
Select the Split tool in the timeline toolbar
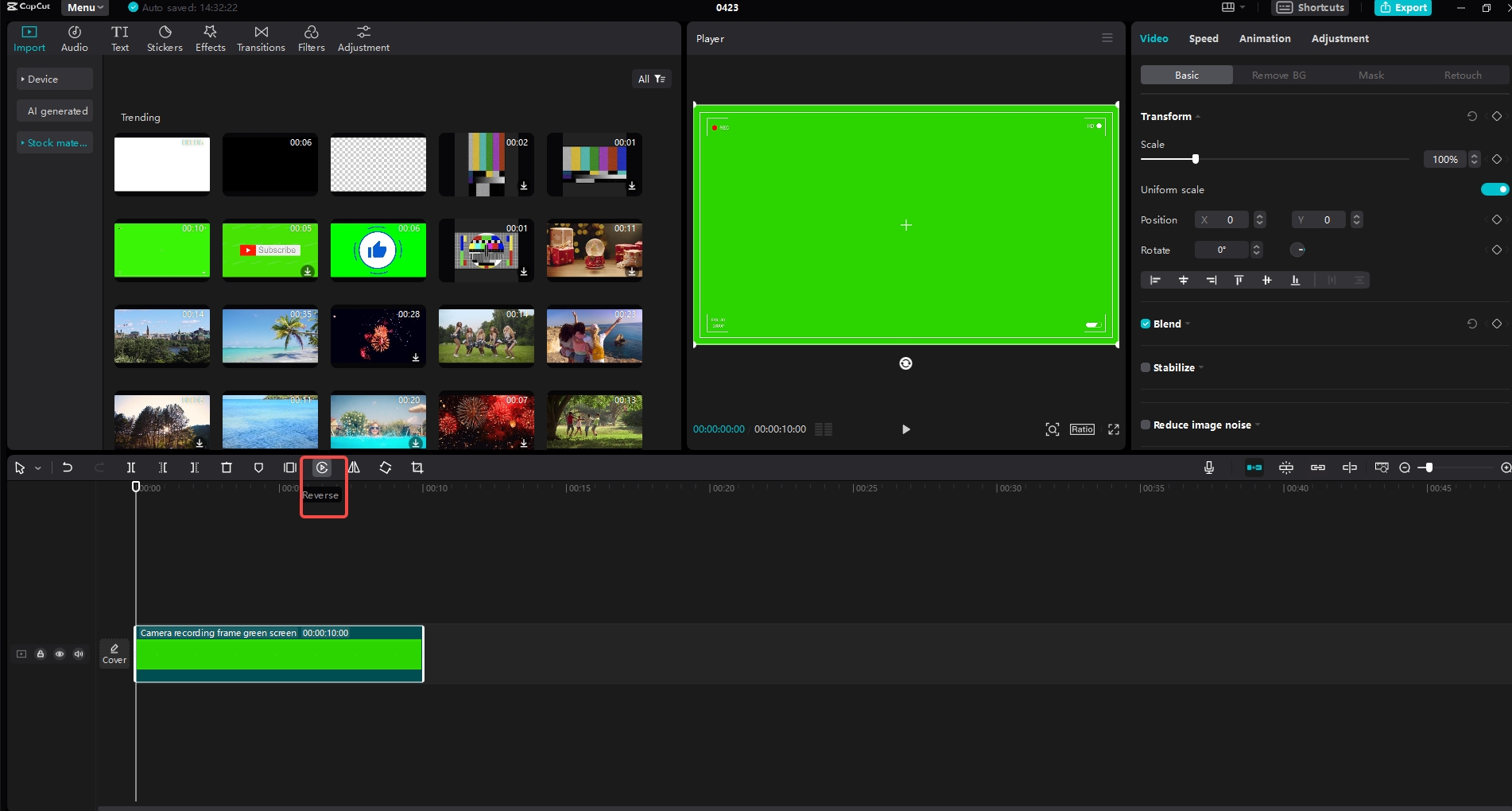[131, 468]
